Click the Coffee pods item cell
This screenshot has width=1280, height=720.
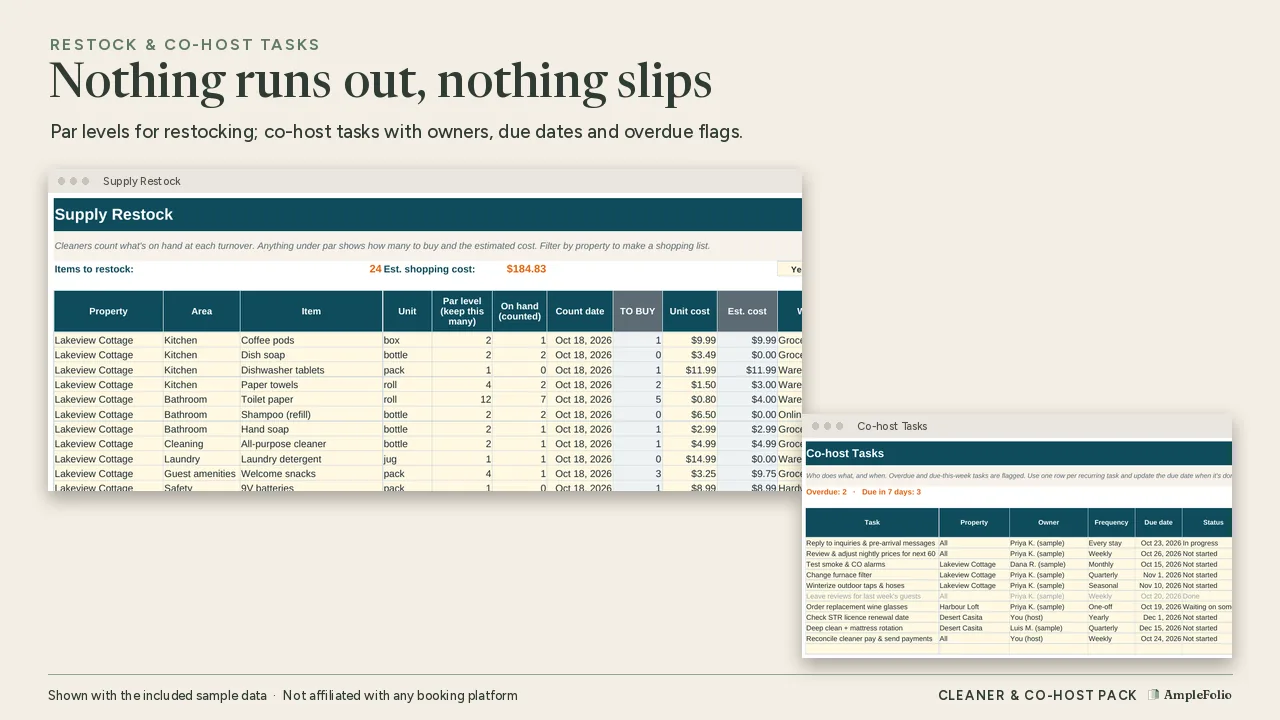[x=311, y=340]
